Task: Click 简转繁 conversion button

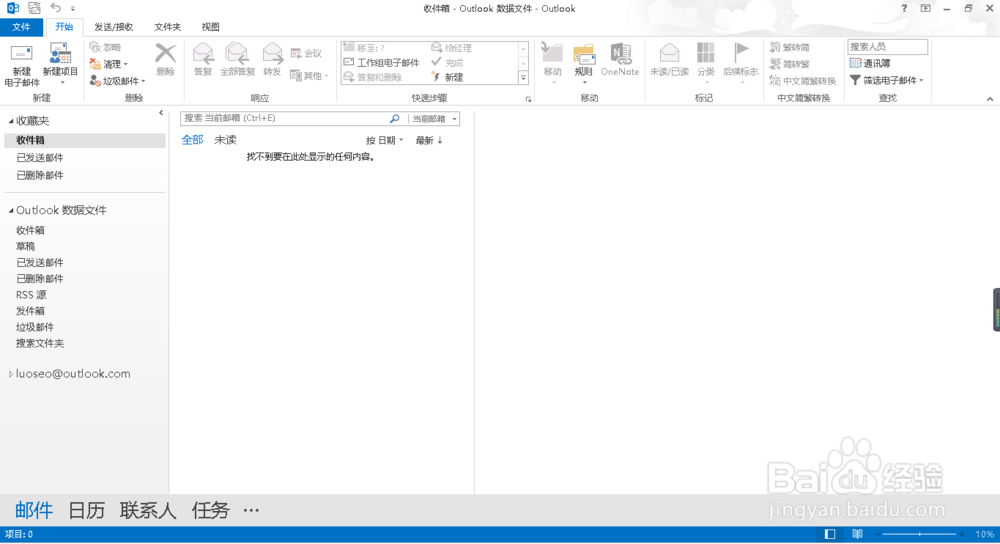Action: pyautogui.click(x=790, y=64)
